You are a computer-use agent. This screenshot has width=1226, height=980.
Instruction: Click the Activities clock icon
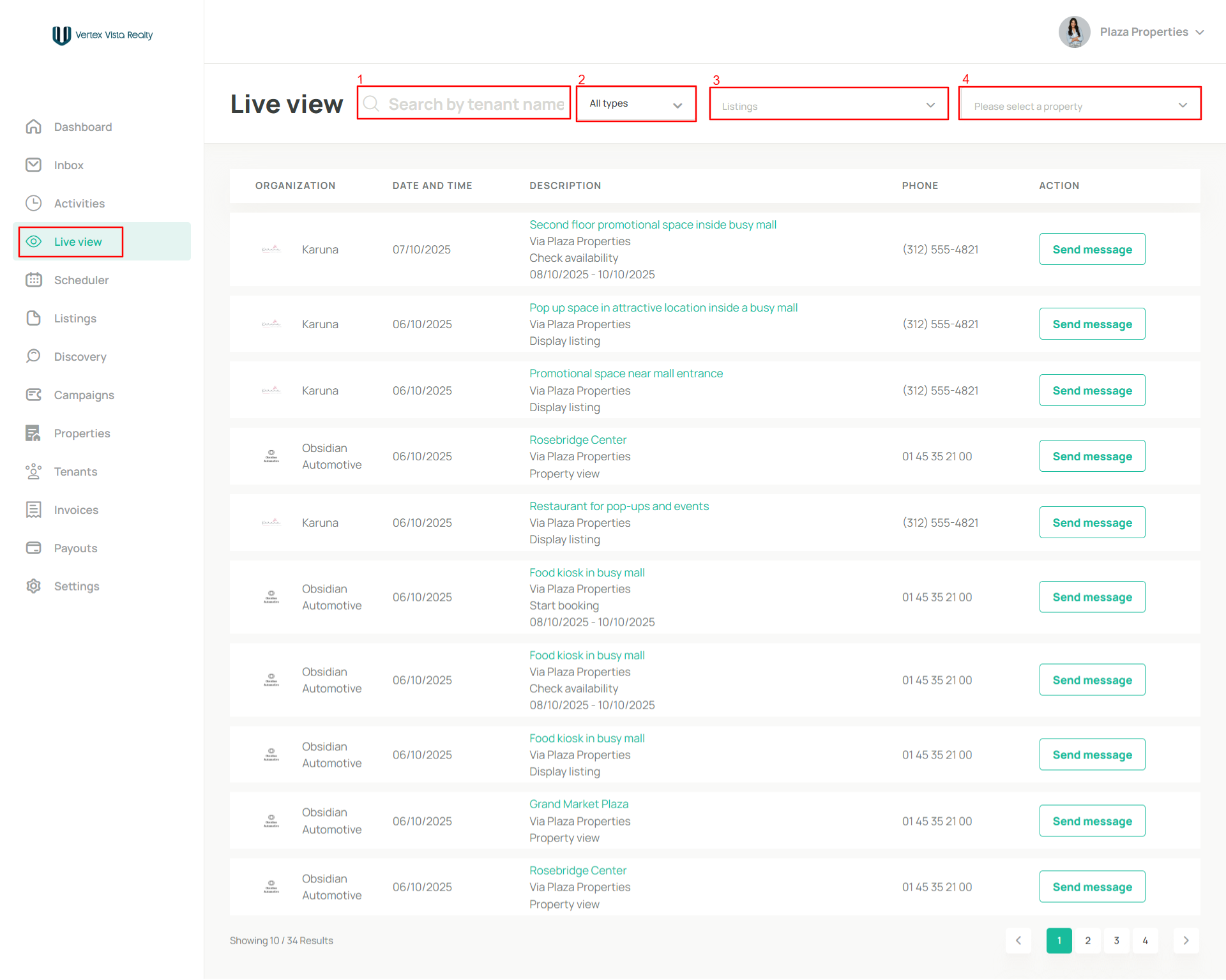tap(34, 204)
